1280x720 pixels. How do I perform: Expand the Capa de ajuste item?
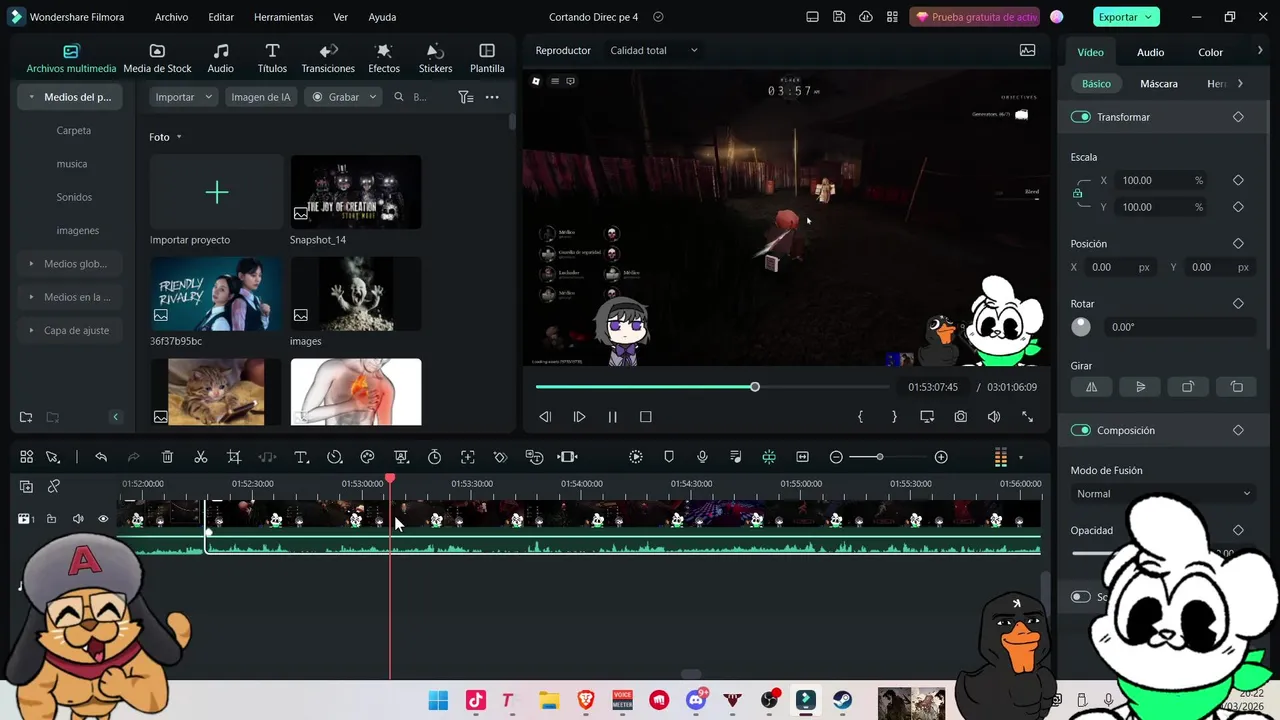[x=32, y=330]
